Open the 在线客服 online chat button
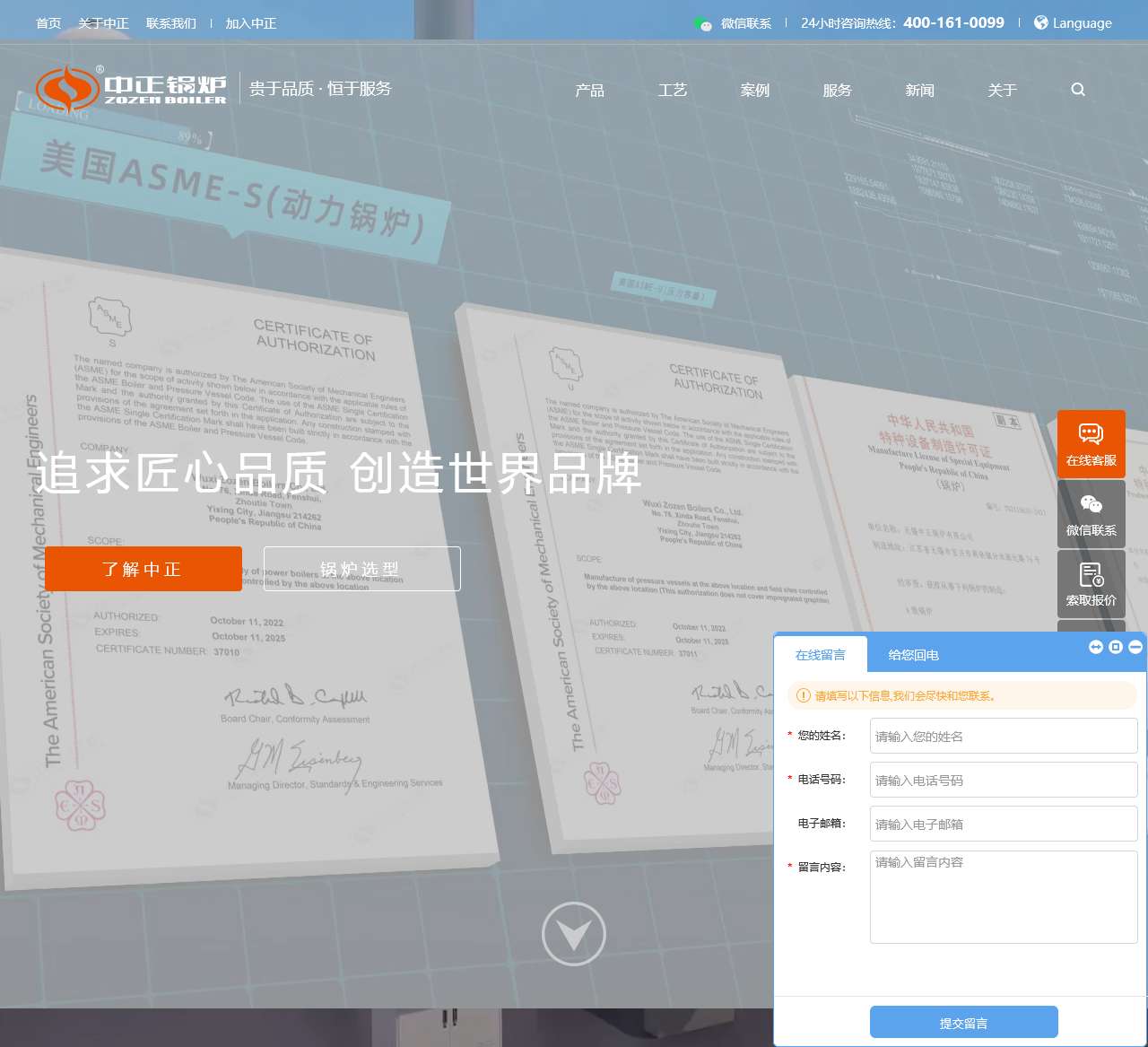 pos(1091,444)
